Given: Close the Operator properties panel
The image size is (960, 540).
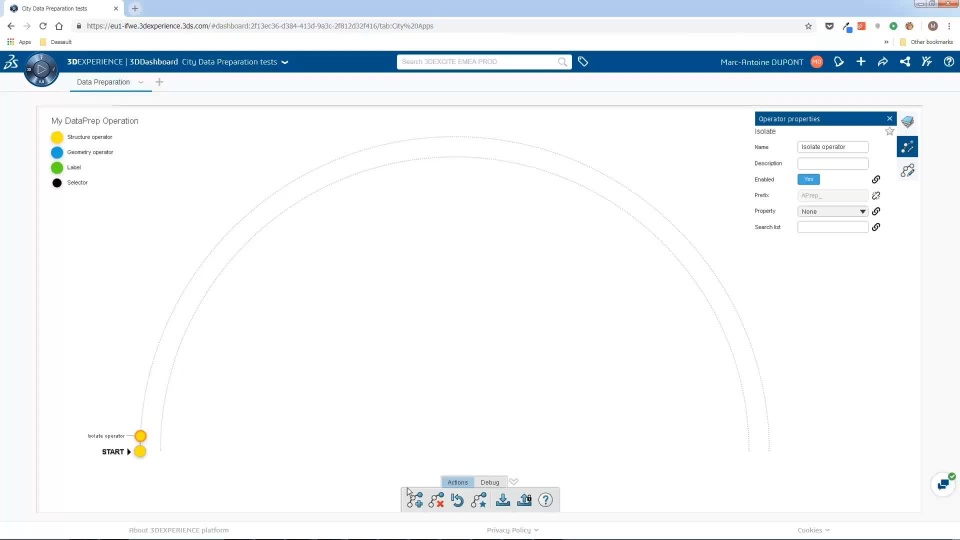Looking at the screenshot, I should point(890,119).
